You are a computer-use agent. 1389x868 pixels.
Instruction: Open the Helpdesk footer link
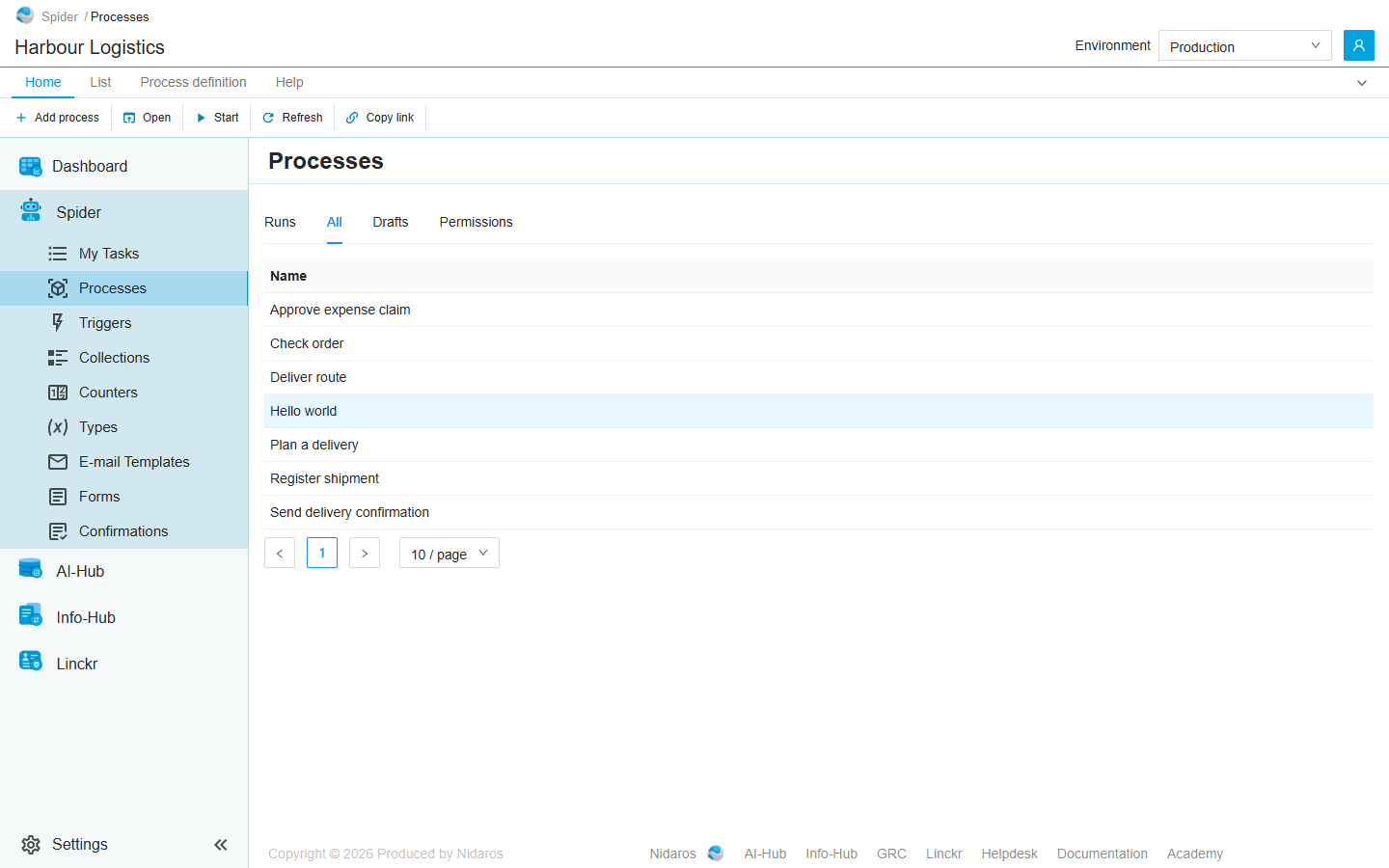tap(1010, 854)
